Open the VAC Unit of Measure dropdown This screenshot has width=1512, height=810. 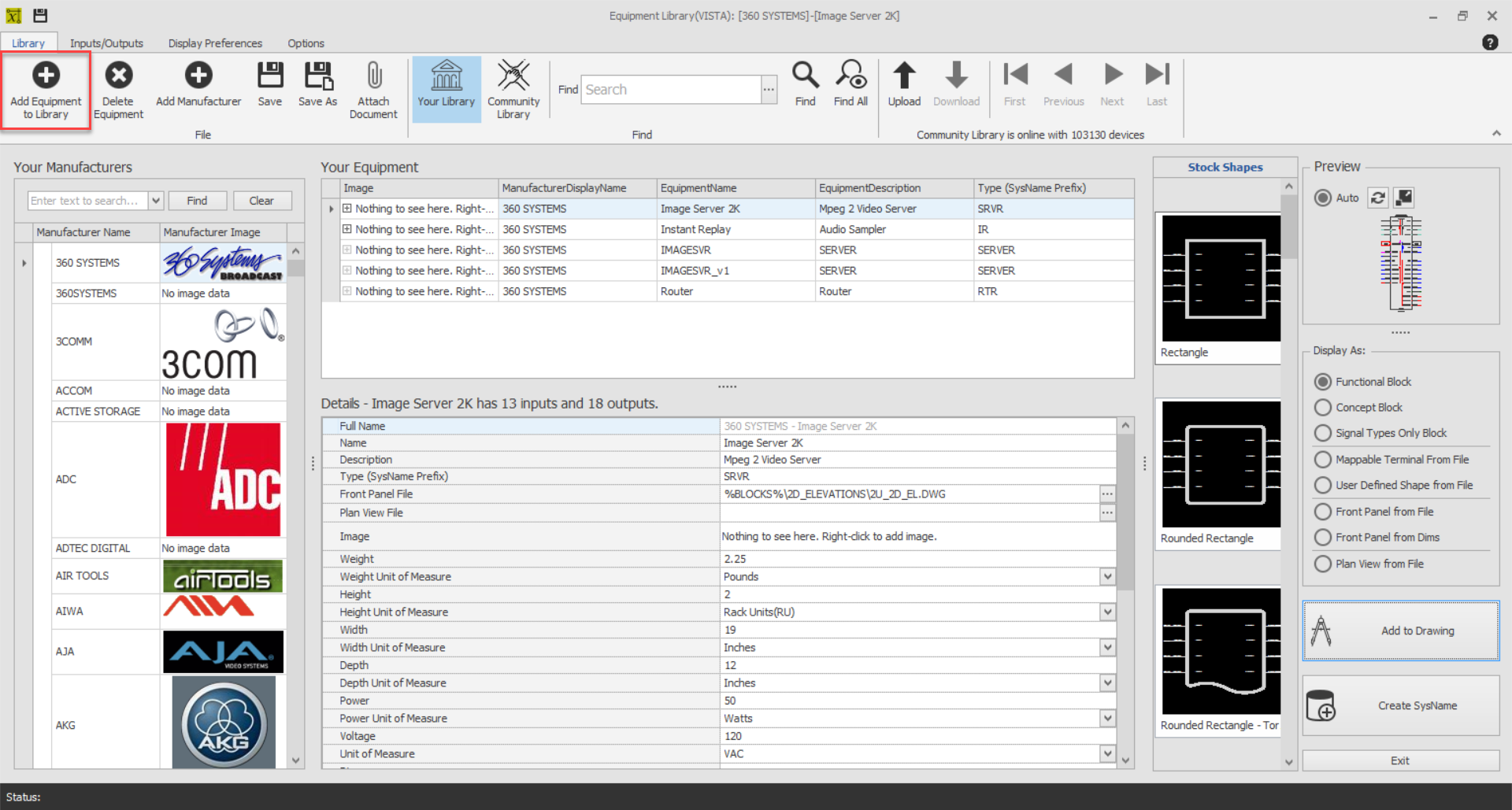[1107, 754]
